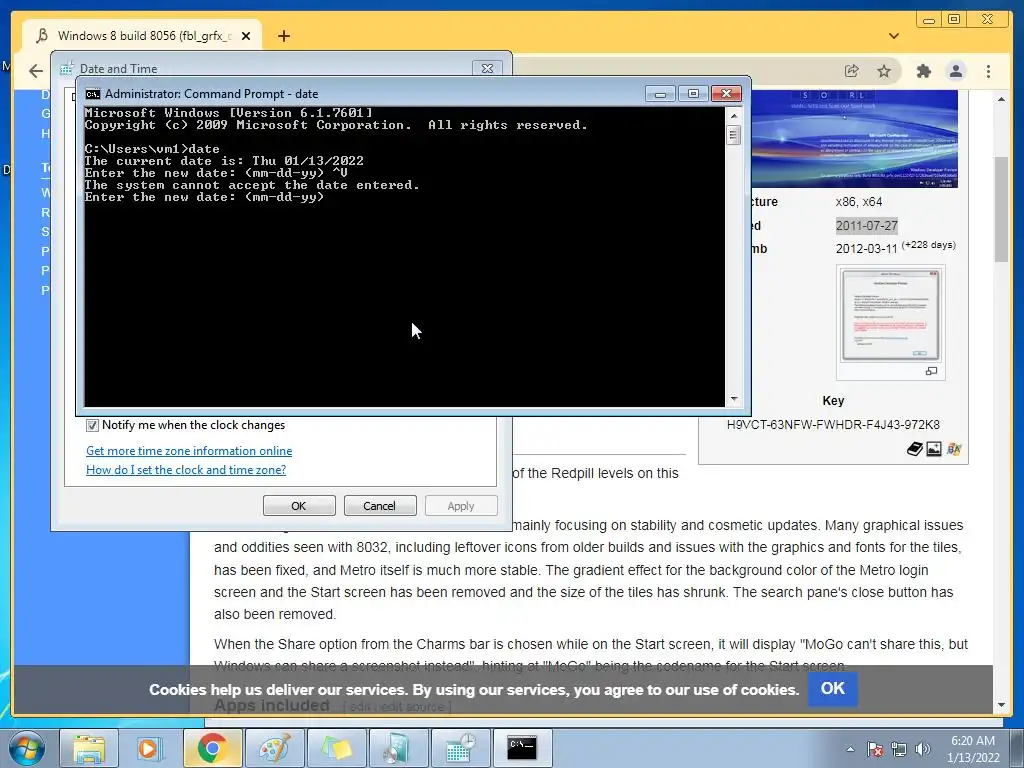Open How do I set the clock link
Image resolution: width=1024 pixels, height=768 pixels.
pyautogui.click(x=186, y=470)
